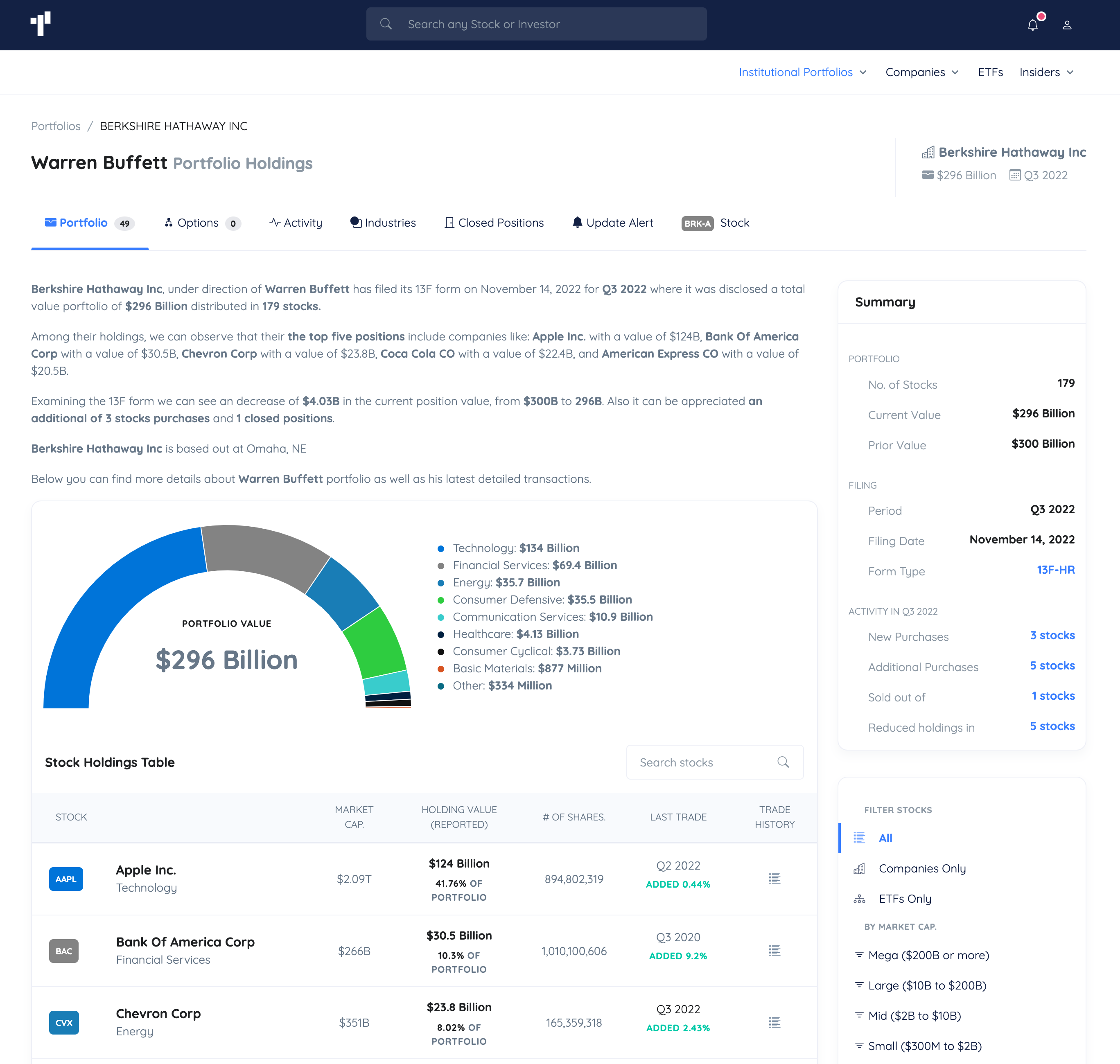This screenshot has height=1064, width=1120.
Task: Click the building icon beside Berkshire Hathaway Inc
Action: coord(928,152)
